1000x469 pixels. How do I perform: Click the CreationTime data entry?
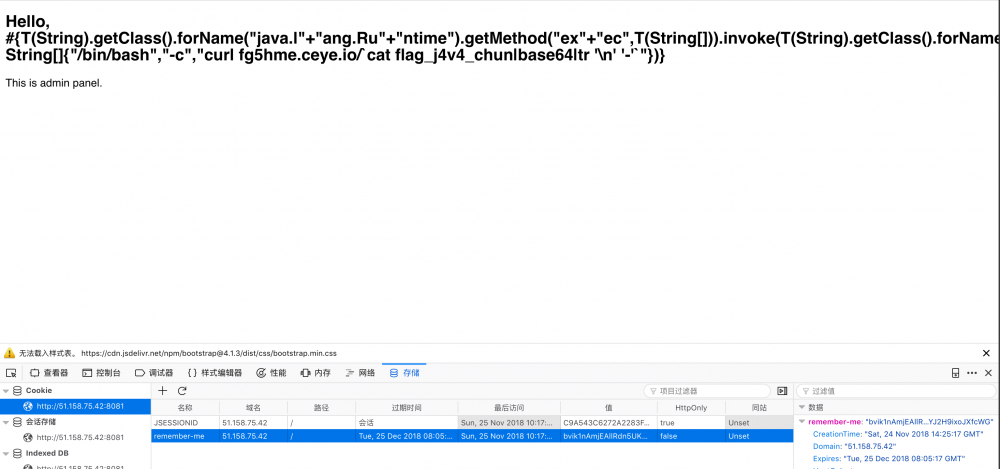(898, 434)
